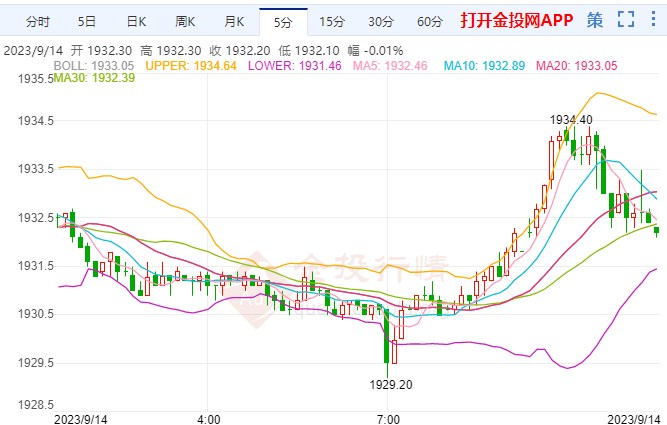Select the active 5分 tab

[x=283, y=22]
